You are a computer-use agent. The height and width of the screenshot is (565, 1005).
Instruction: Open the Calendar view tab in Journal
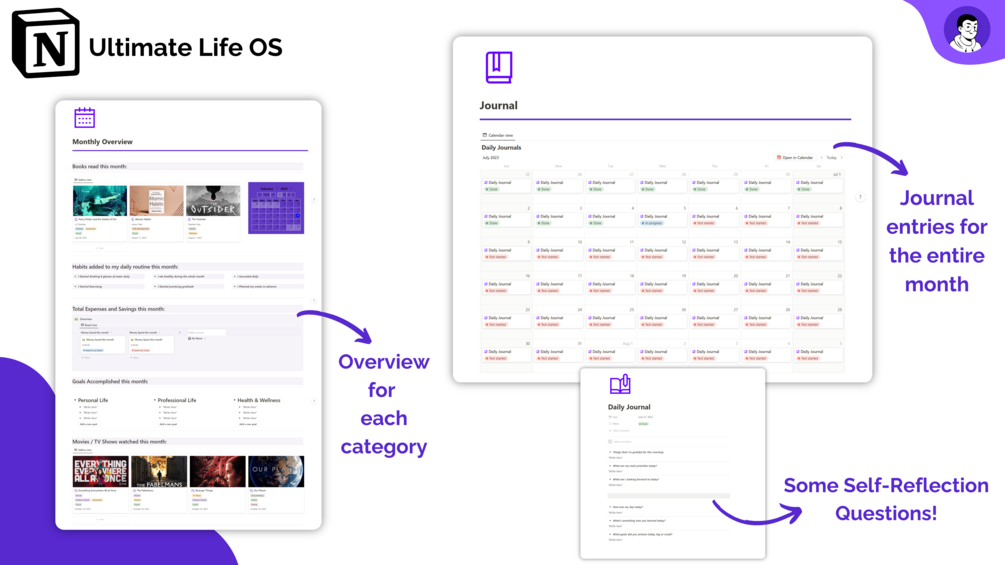pyautogui.click(x=498, y=135)
